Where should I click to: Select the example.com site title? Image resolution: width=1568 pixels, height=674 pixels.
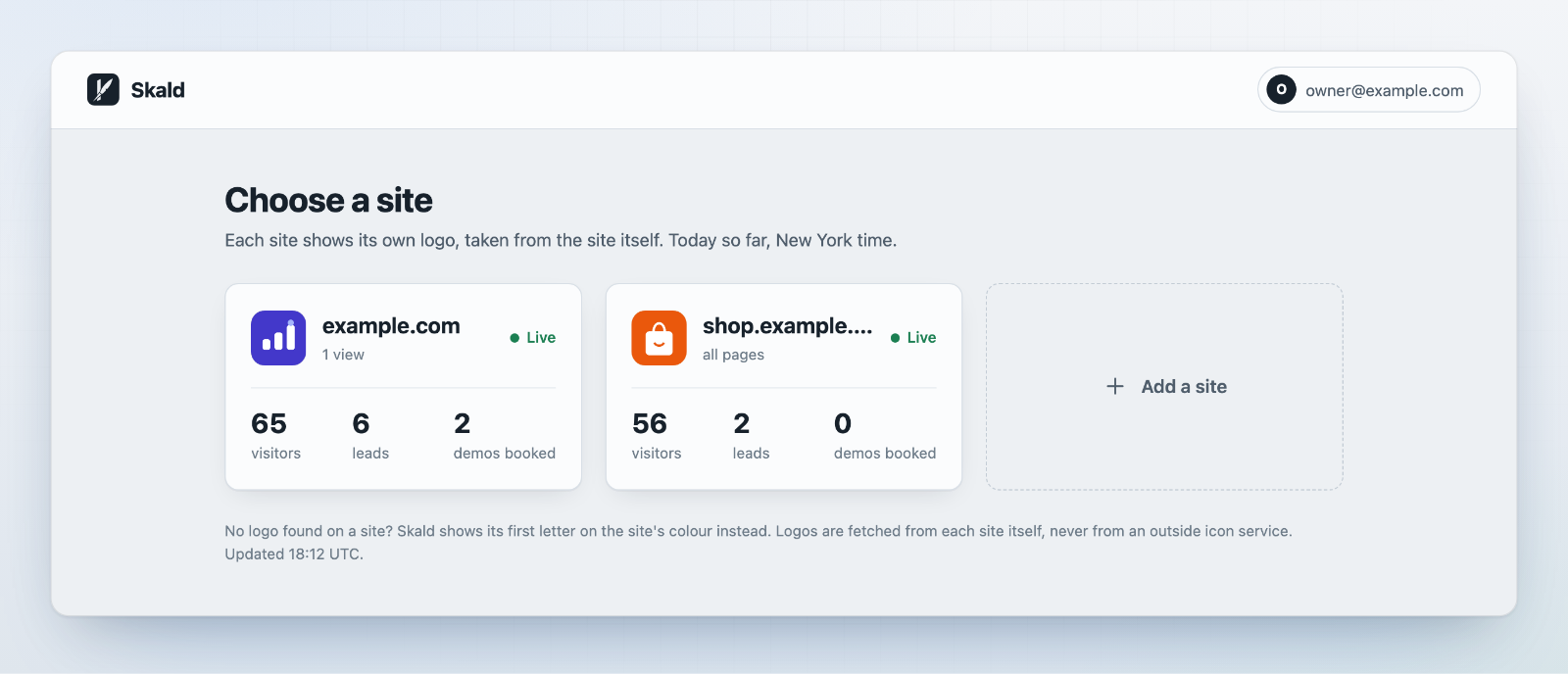391,326
